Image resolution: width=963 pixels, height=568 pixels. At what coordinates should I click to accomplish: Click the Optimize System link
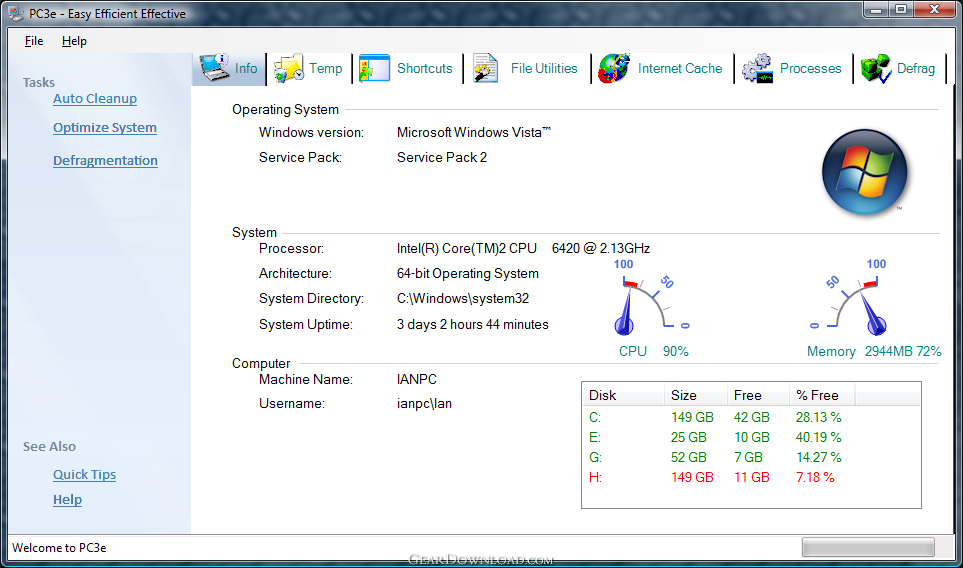(104, 128)
